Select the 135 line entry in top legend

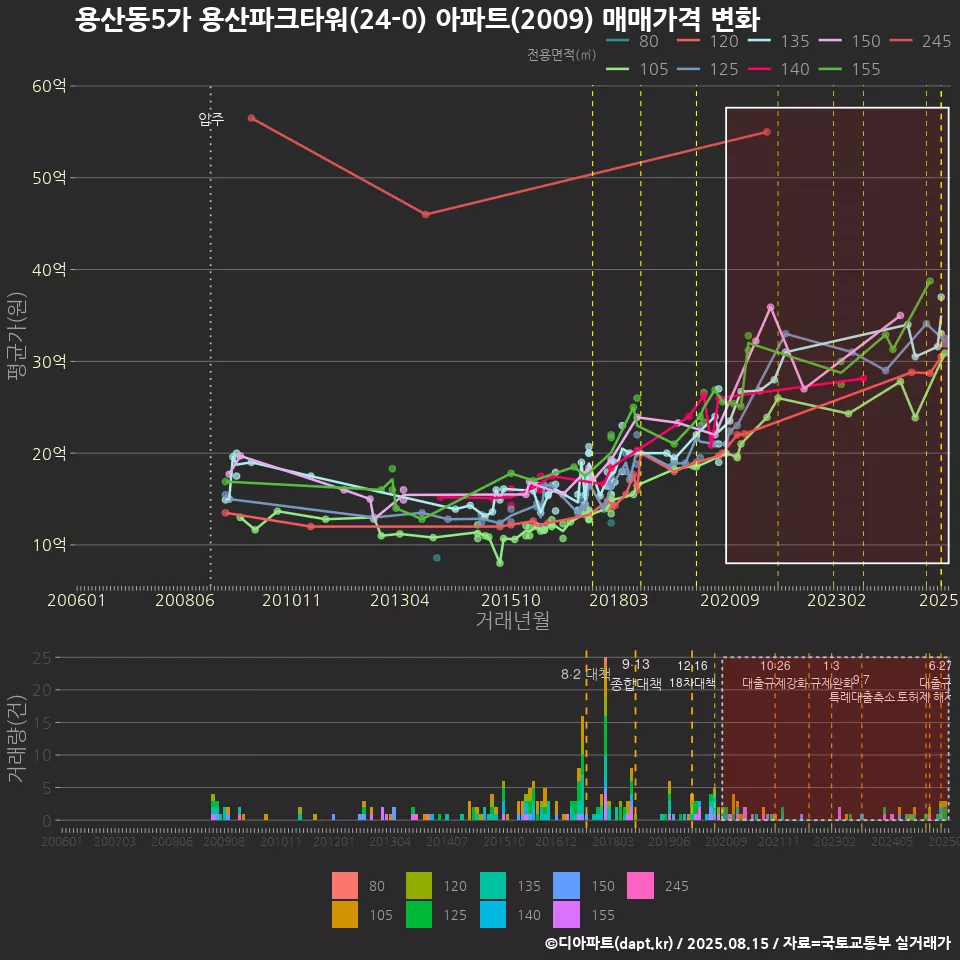[779, 41]
